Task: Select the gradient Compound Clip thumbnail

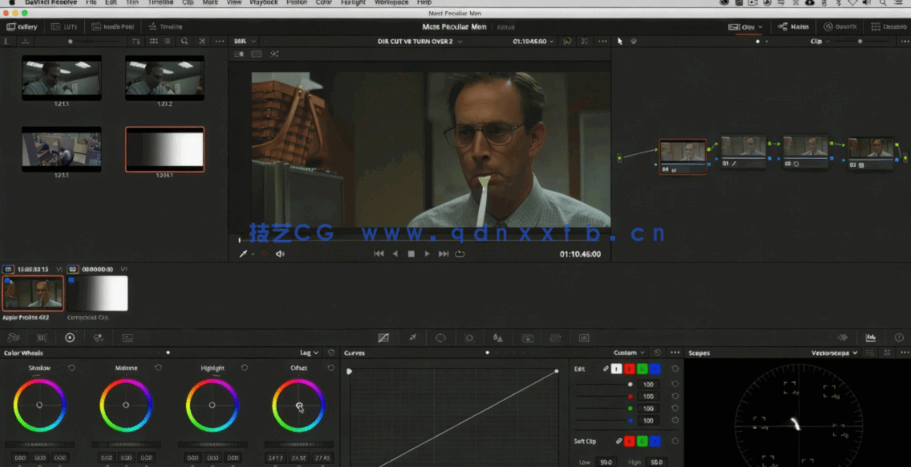Action: (x=97, y=293)
